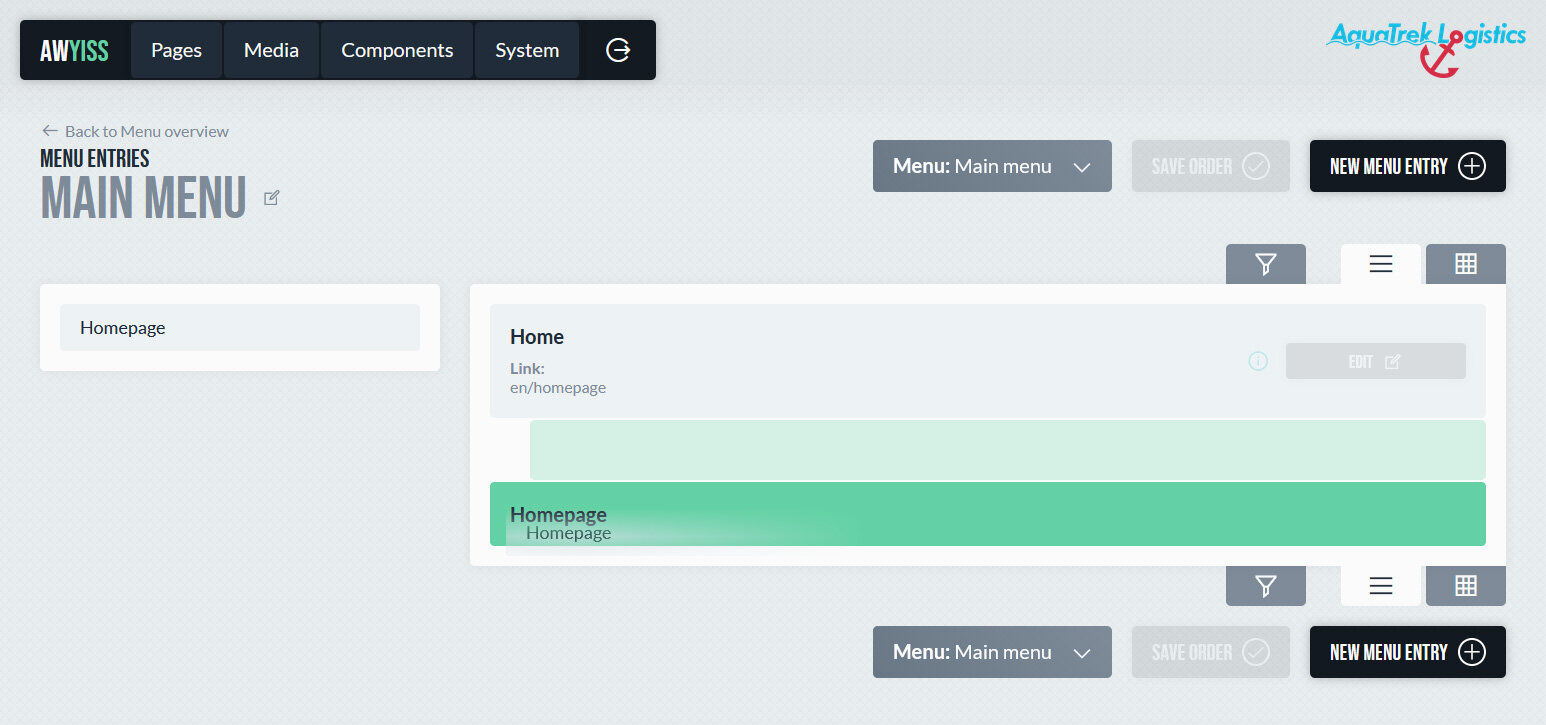1546x725 pixels.
Task: Switch to top grid view icon
Action: click(1465, 264)
